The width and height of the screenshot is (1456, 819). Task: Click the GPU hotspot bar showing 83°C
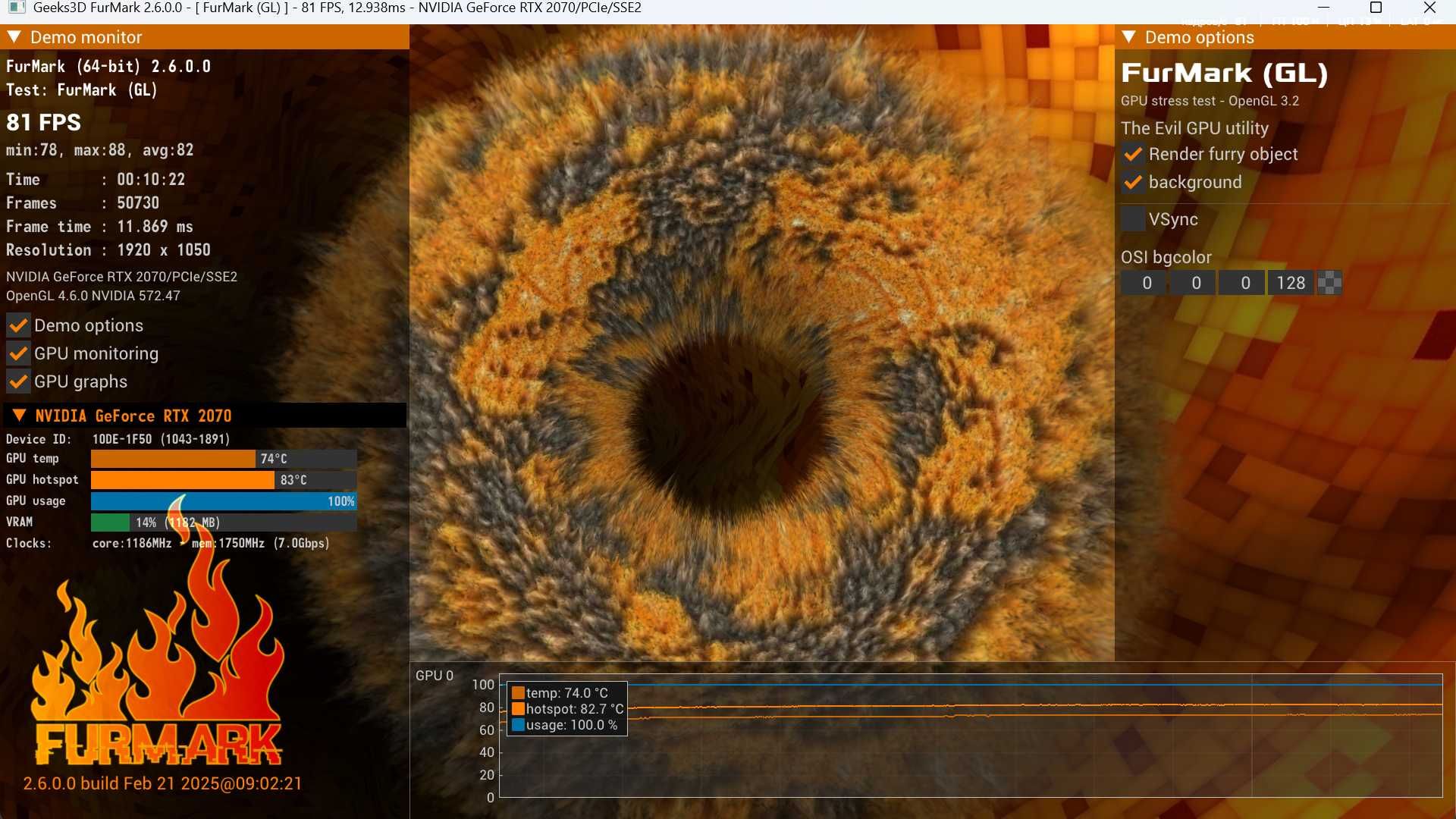(x=224, y=480)
